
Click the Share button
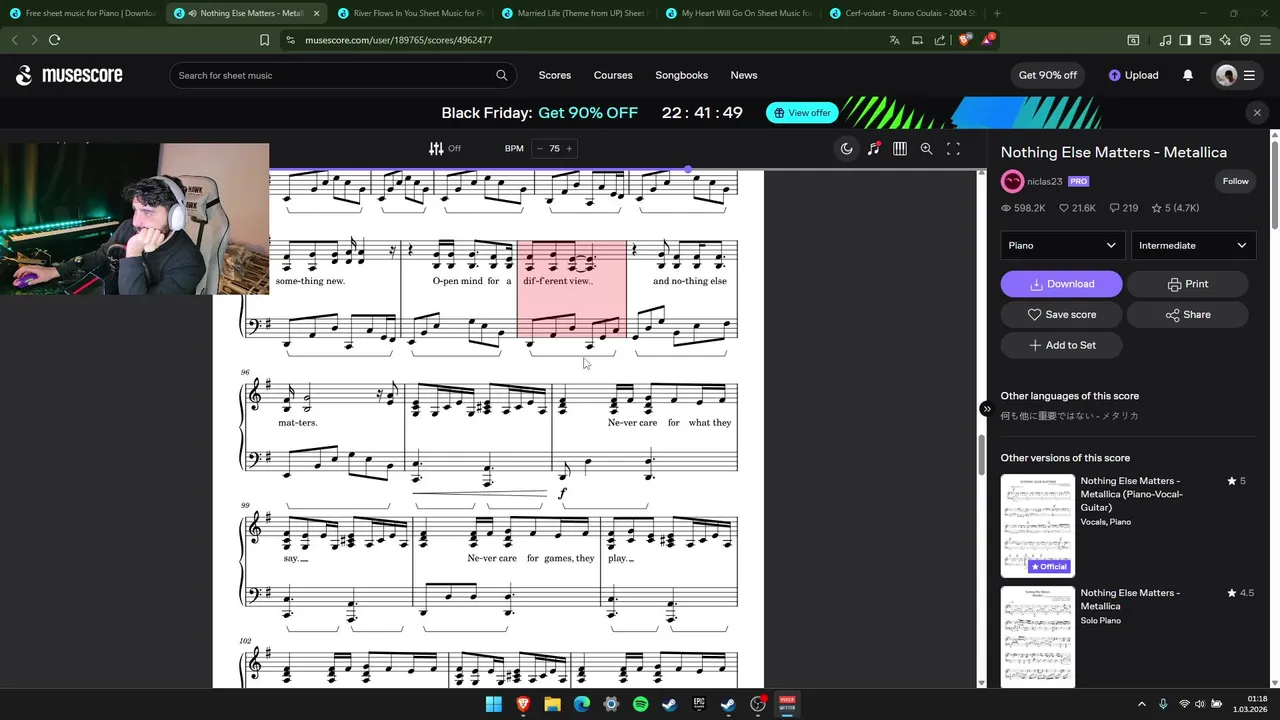point(1188,314)
